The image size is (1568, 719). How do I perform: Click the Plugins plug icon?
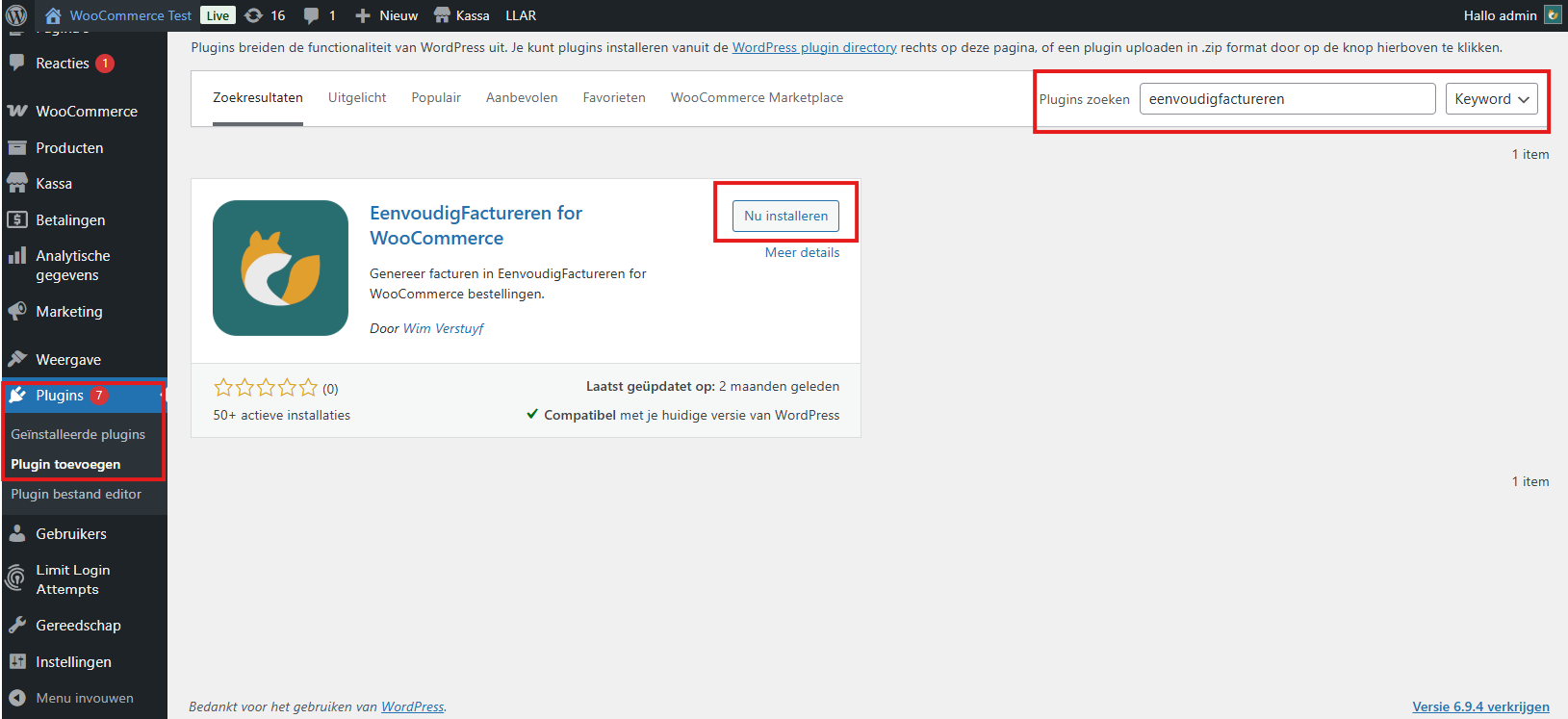click(x=17, y=396)
